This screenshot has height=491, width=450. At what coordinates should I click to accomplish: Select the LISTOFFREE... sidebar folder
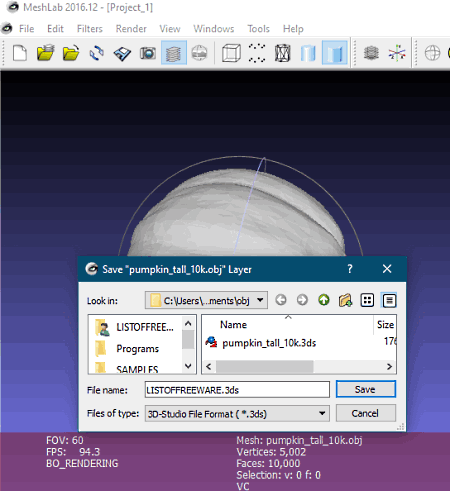135,327
